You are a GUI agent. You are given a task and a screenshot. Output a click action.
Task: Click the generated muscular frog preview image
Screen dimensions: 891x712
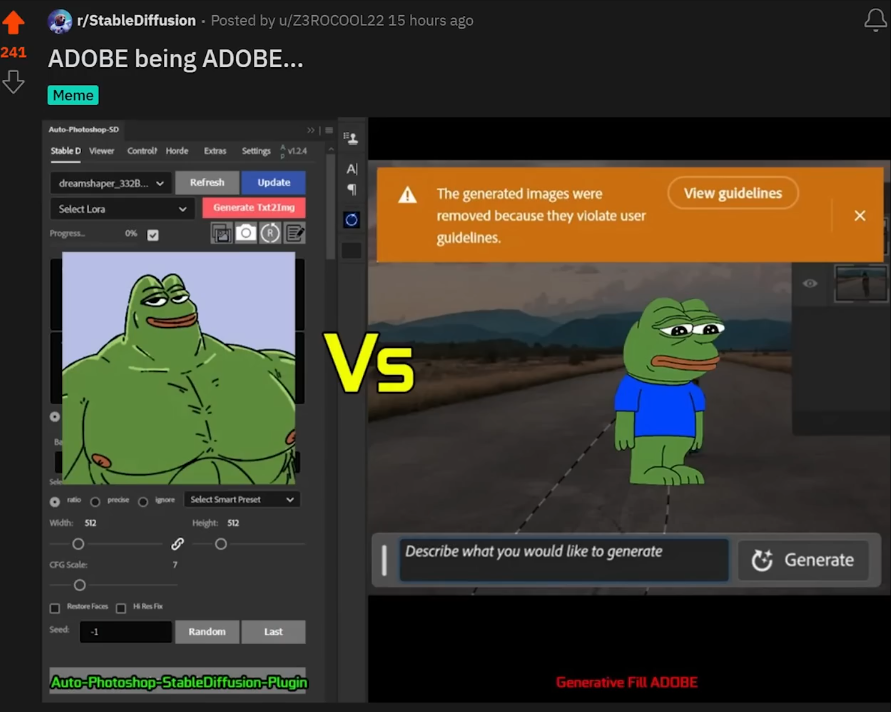178,368
